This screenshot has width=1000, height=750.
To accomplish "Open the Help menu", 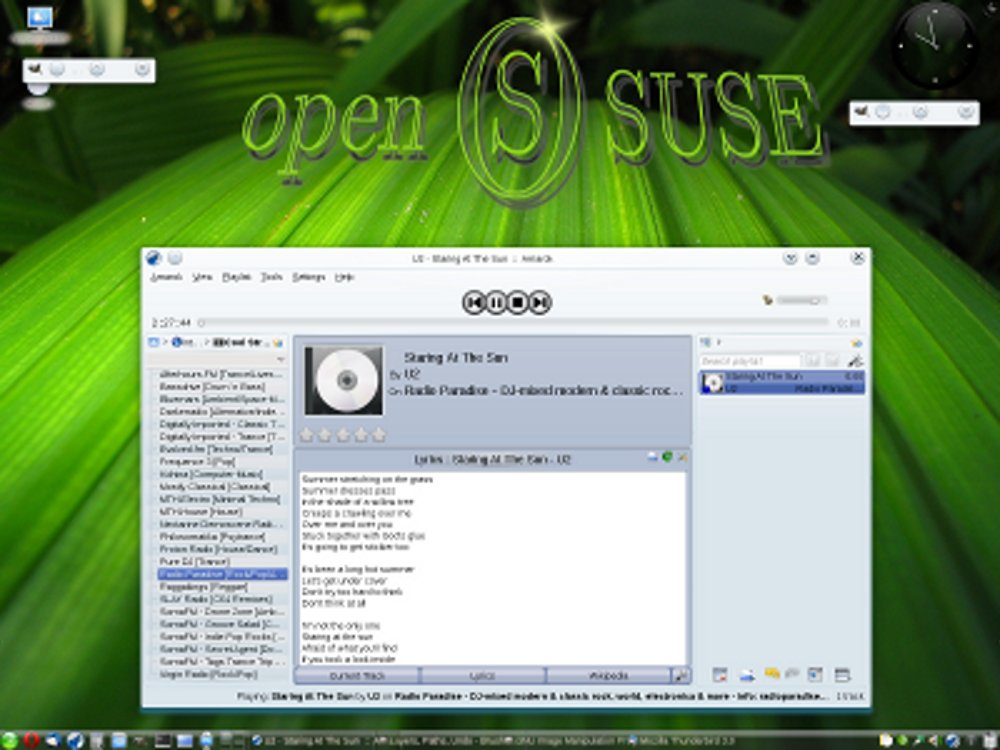I will (x=344, y=277).
